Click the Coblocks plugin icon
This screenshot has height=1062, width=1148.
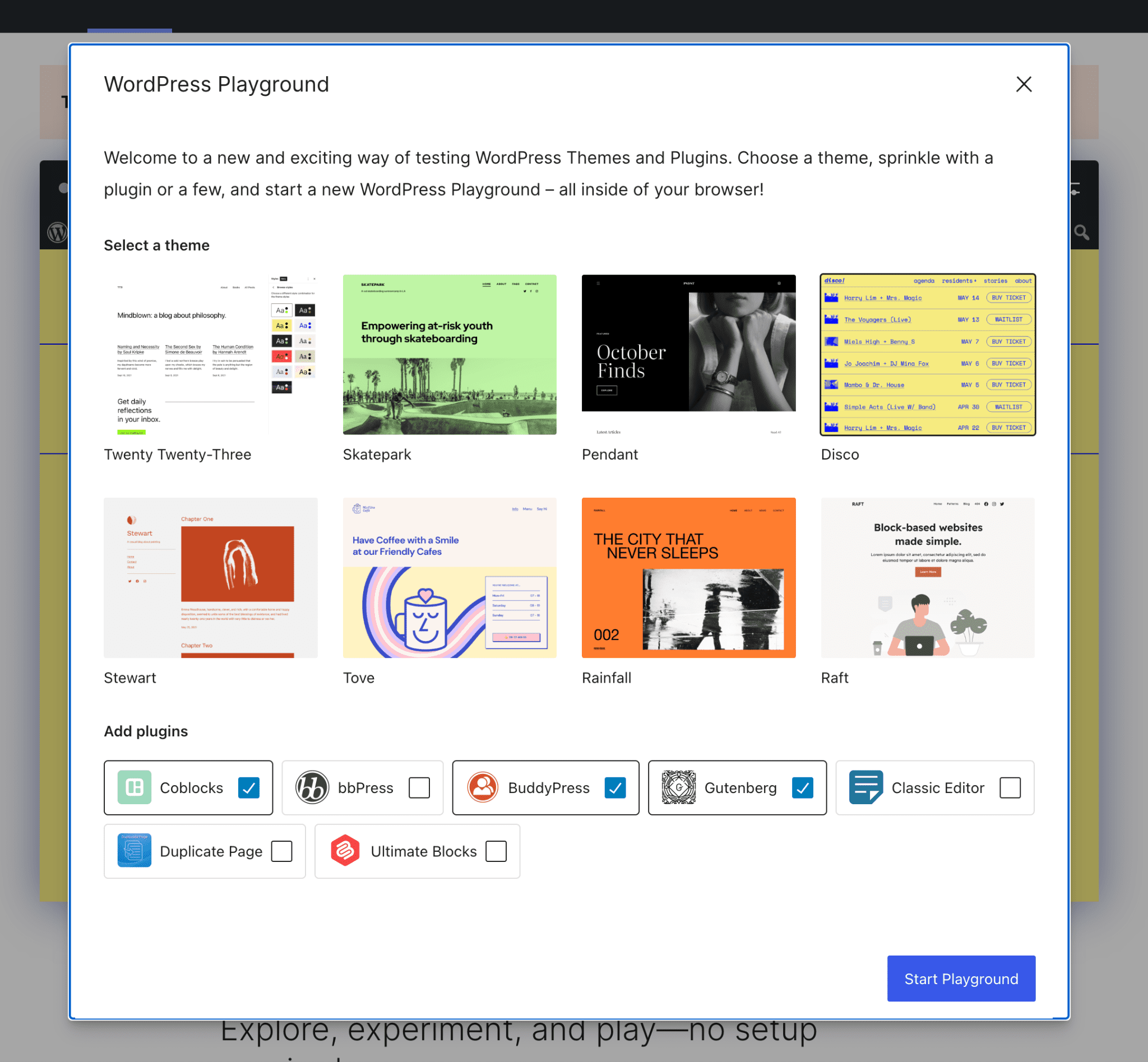point(134,787)
